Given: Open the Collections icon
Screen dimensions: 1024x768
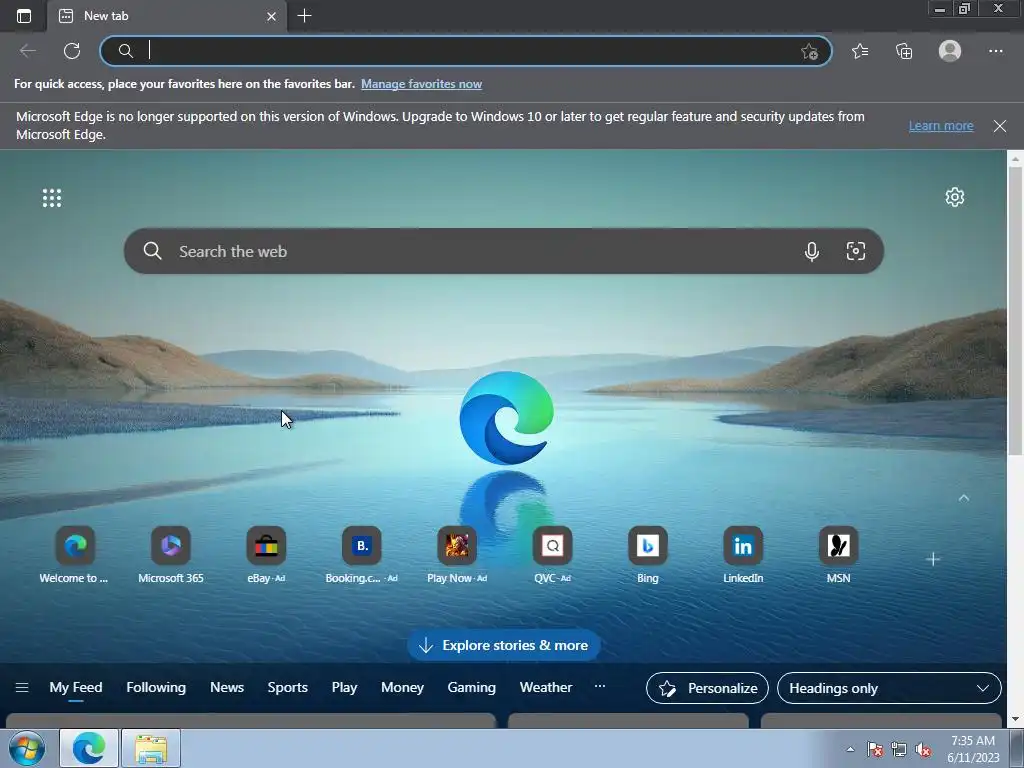Looking at the screenshot, I should point(904,51).
